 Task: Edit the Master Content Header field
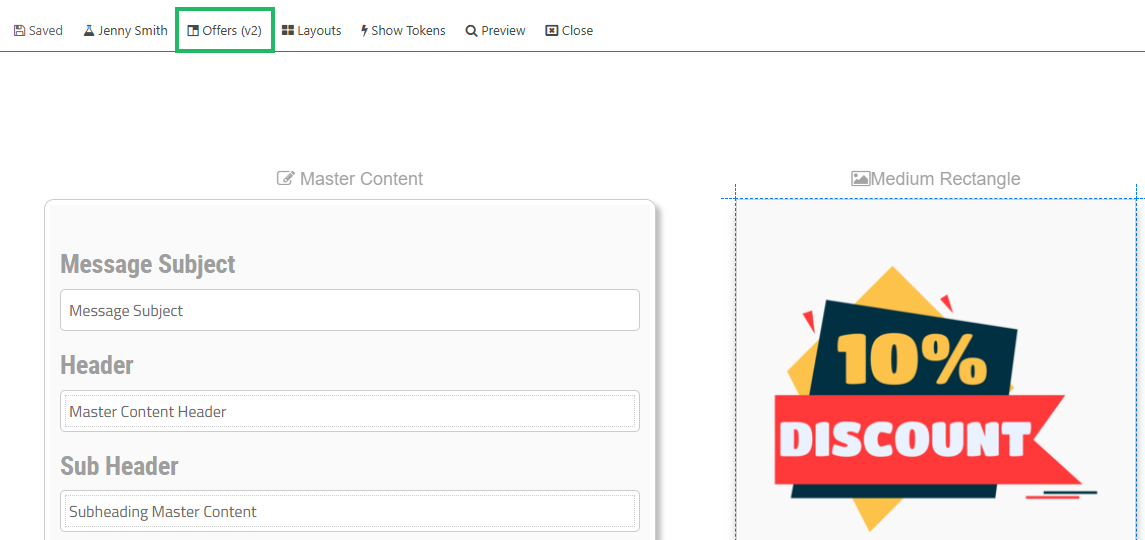click(349, 411)
